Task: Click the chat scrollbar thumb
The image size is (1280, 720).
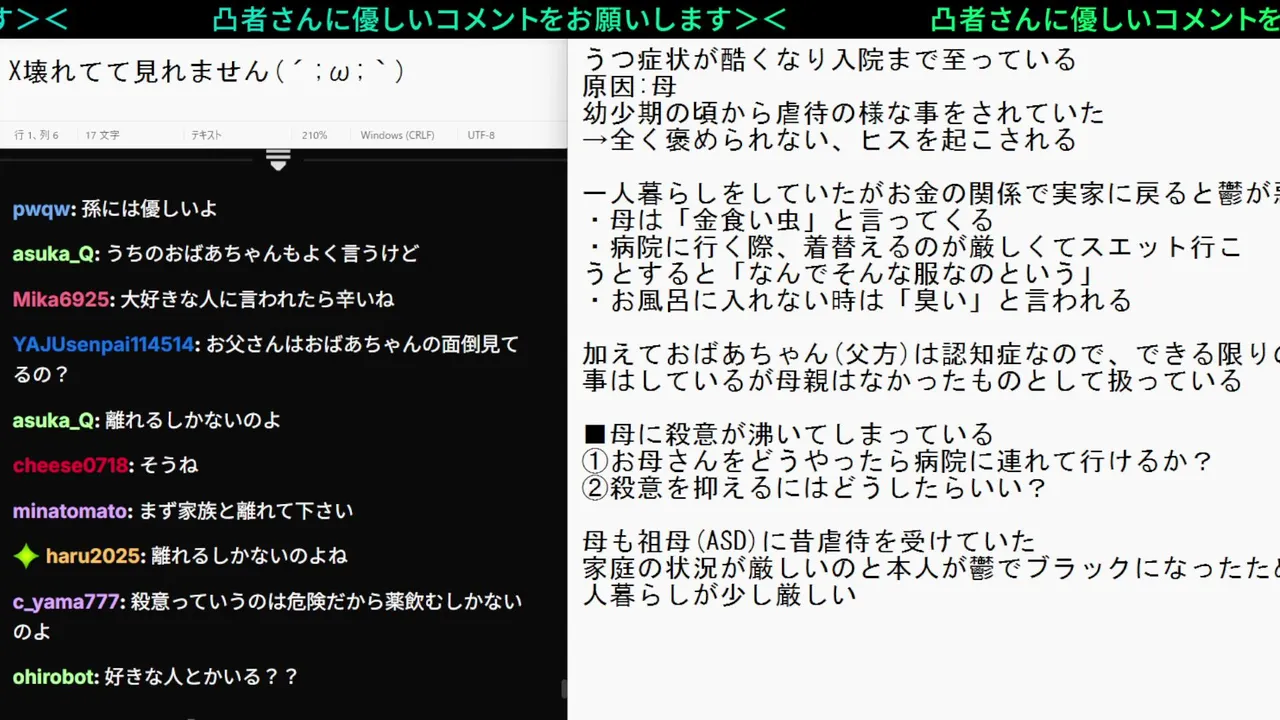Action: (564, 689)
